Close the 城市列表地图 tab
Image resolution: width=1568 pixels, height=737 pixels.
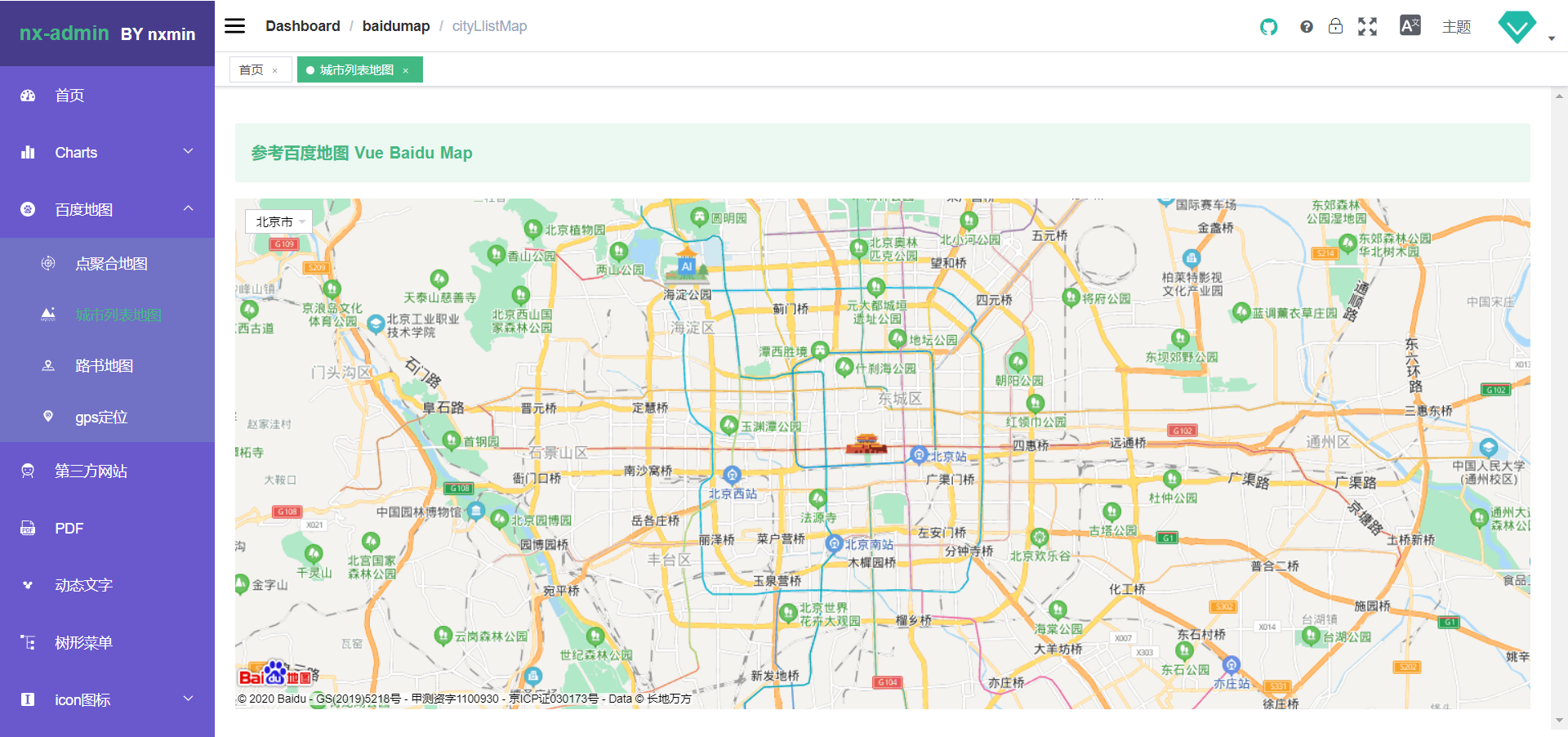click(405, 71)
